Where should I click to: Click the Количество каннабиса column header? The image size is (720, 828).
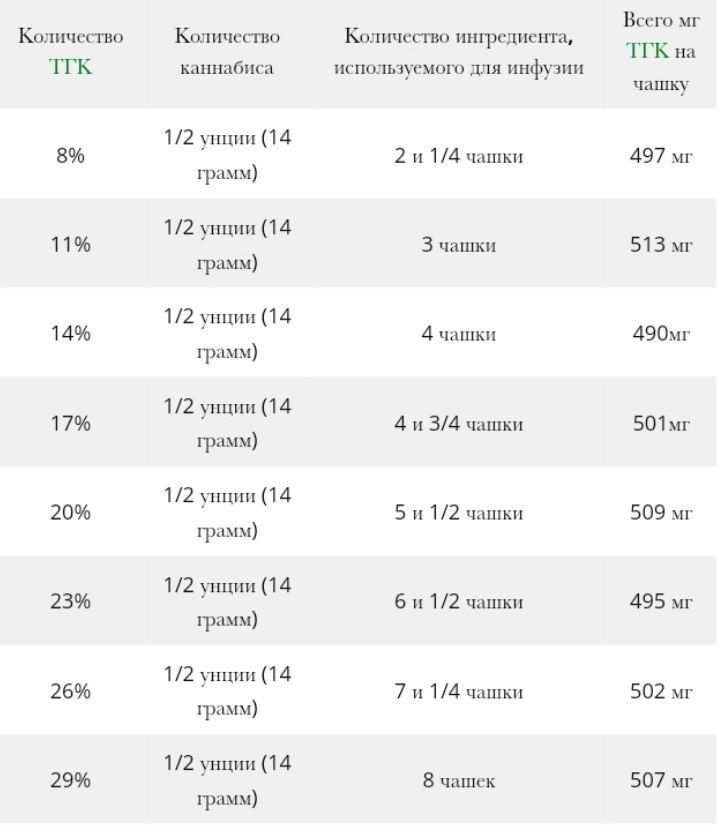(227, 52)
